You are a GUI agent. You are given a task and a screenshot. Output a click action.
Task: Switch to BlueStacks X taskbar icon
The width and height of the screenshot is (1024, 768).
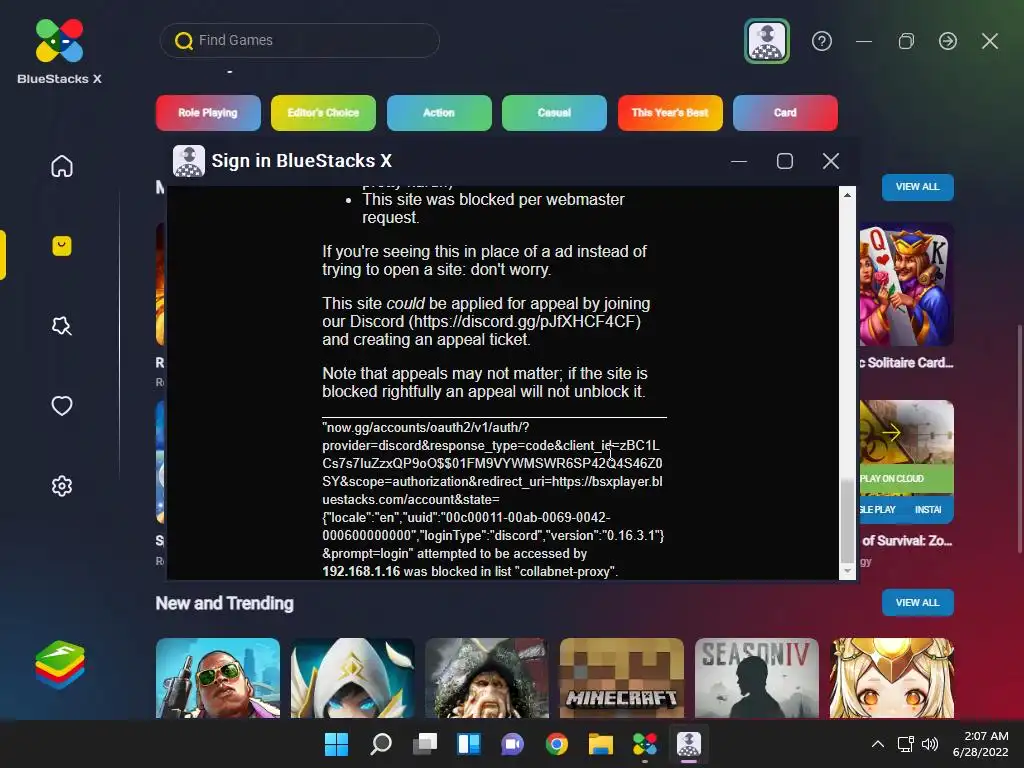tap(645, 744)
